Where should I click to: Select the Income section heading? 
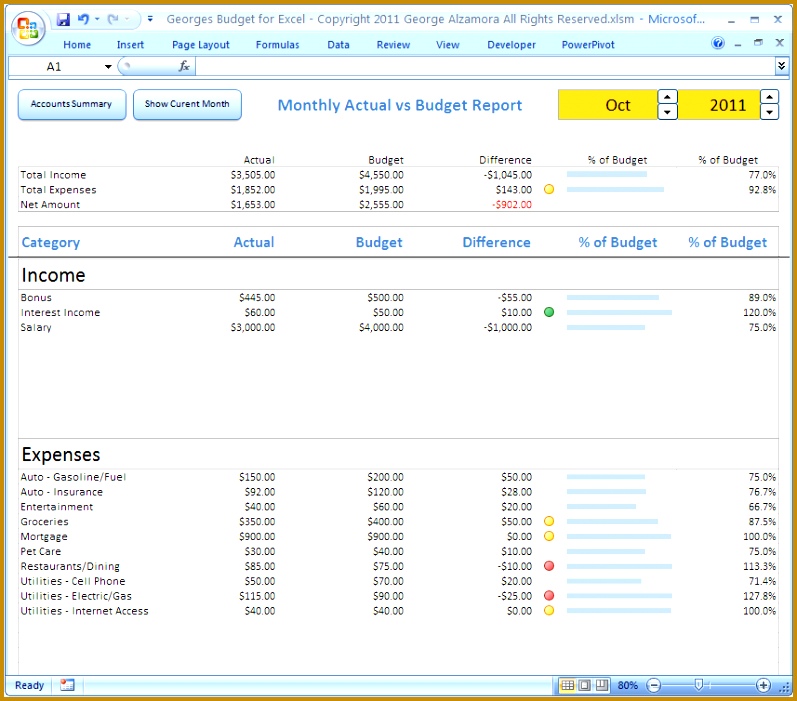click(x=53, y=275)
